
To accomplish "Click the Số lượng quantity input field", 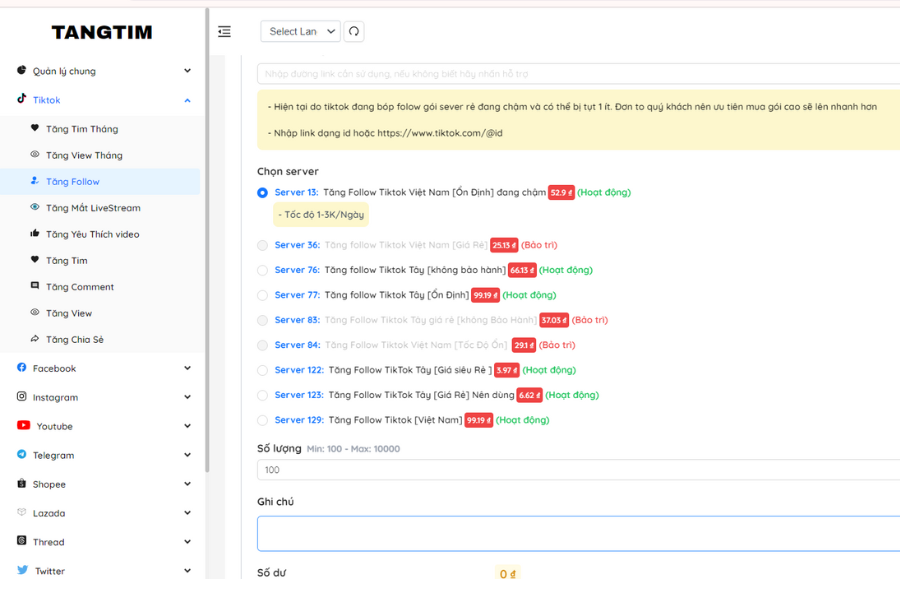I will click(x=579, y=470).
